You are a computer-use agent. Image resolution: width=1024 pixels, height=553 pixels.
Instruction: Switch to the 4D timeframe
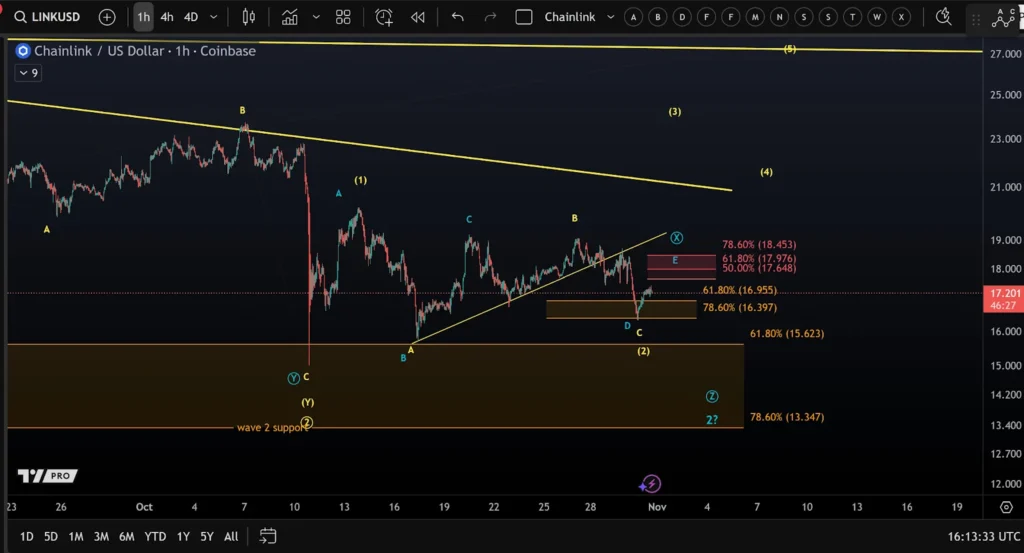191,17
